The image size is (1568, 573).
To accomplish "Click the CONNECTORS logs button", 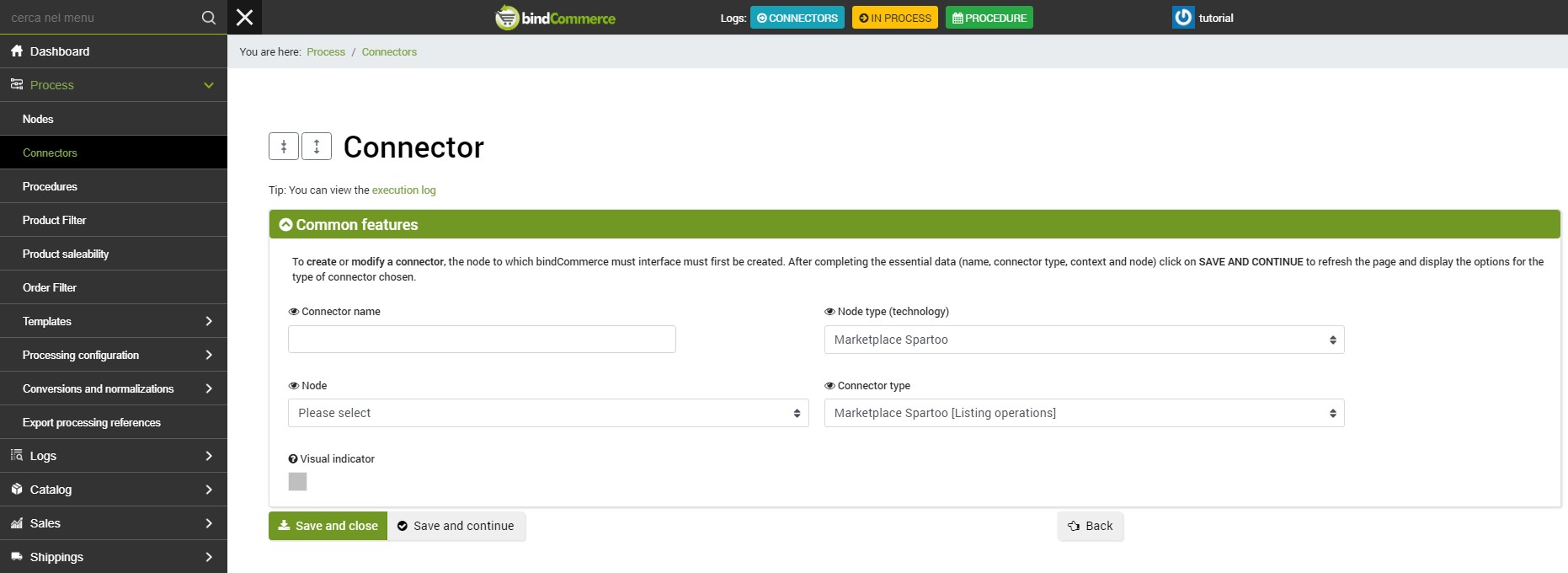I will point(797,18).
